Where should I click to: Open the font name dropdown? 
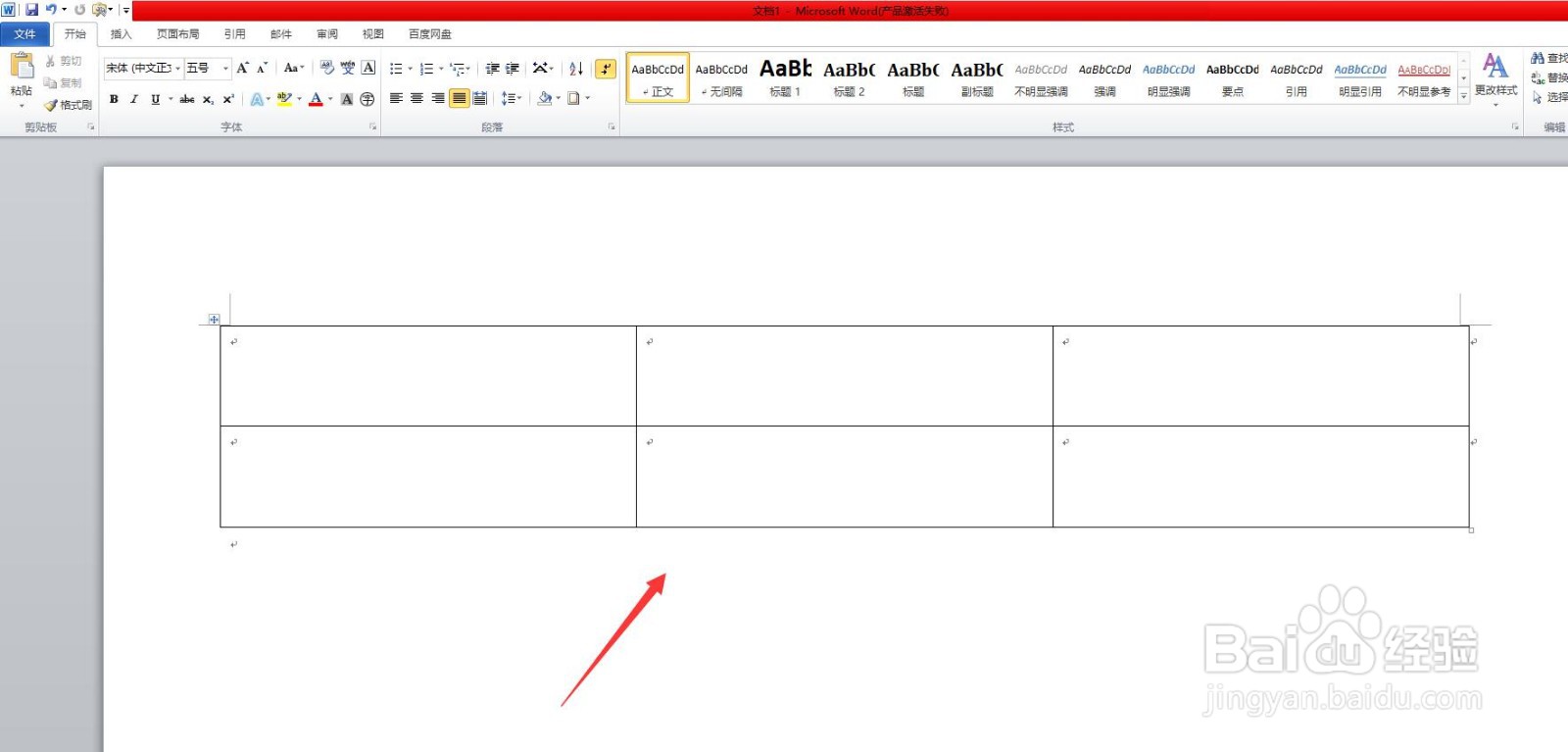click(177, 68)
